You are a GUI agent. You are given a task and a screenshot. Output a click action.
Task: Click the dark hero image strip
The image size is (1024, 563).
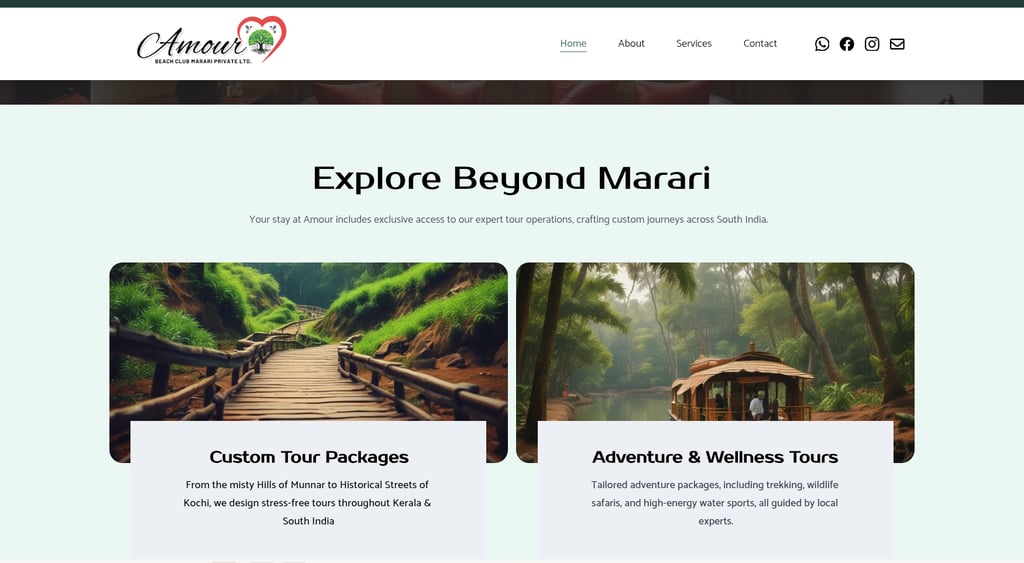pos(512,92)
